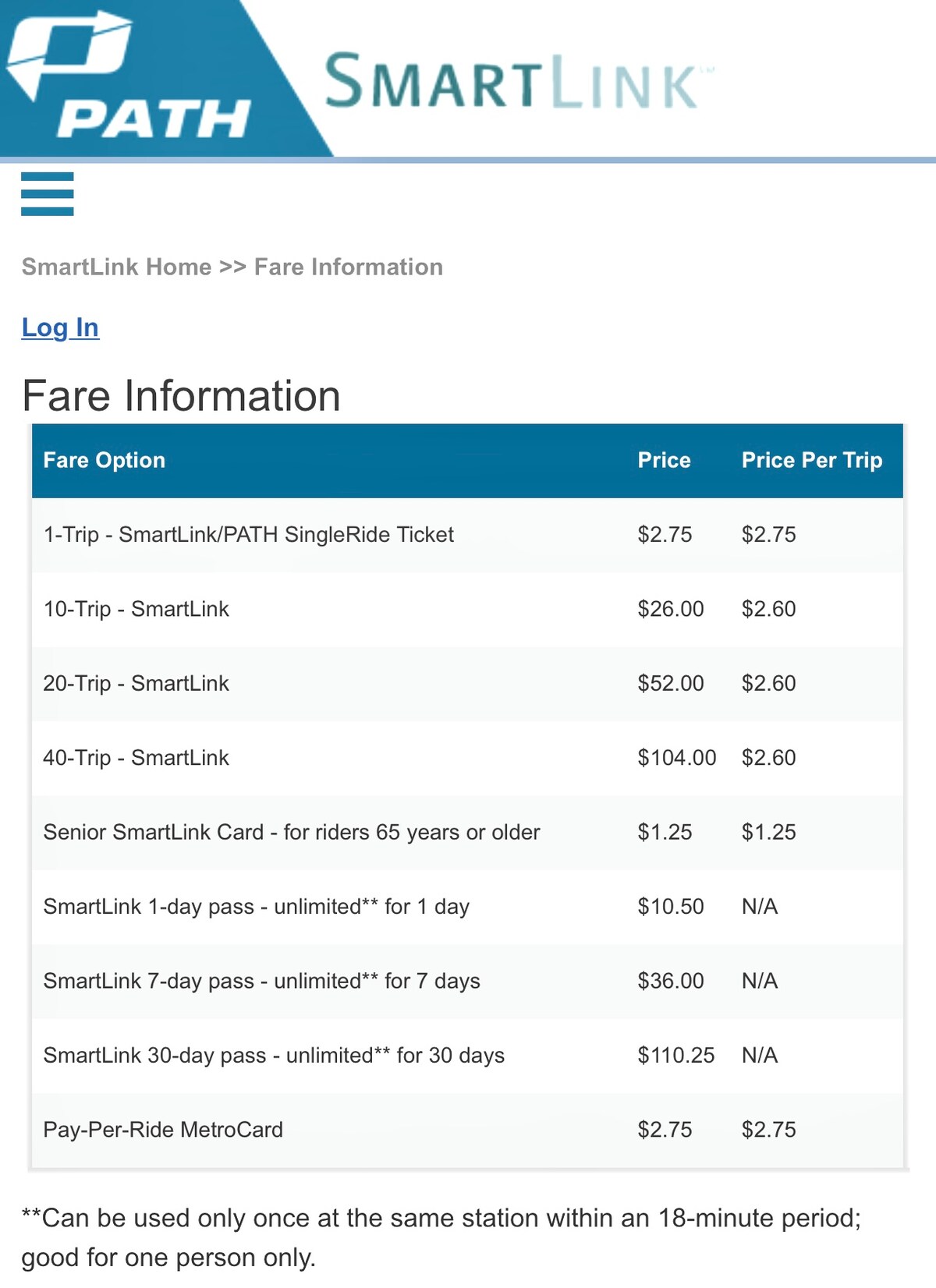Click the Pay-Per-Ride MetroCard row
The width and height of the screenshot is (936, 1288).
click(x=163, y=1130)
